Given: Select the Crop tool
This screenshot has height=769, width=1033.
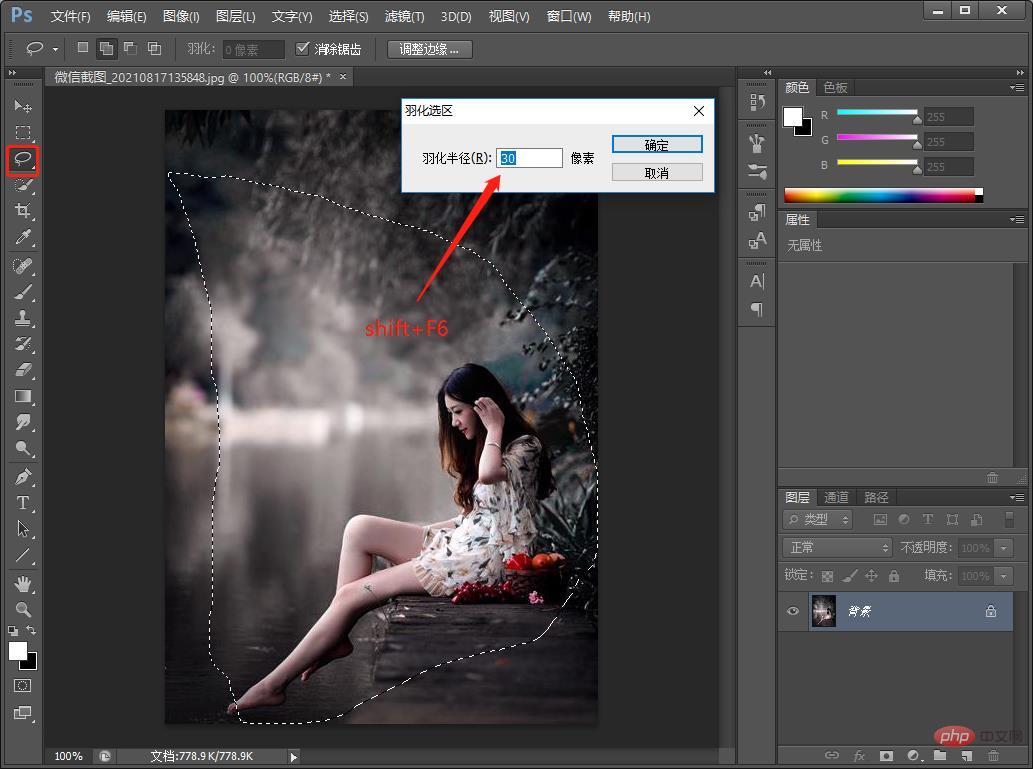Looking at the screenshot, I should point(23,211).
